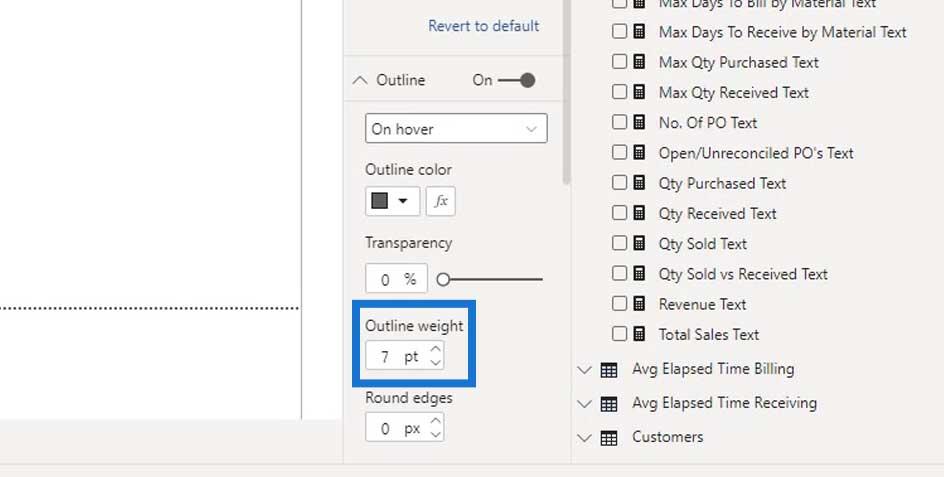Open the On hover dropdown

tap(456, 128)
